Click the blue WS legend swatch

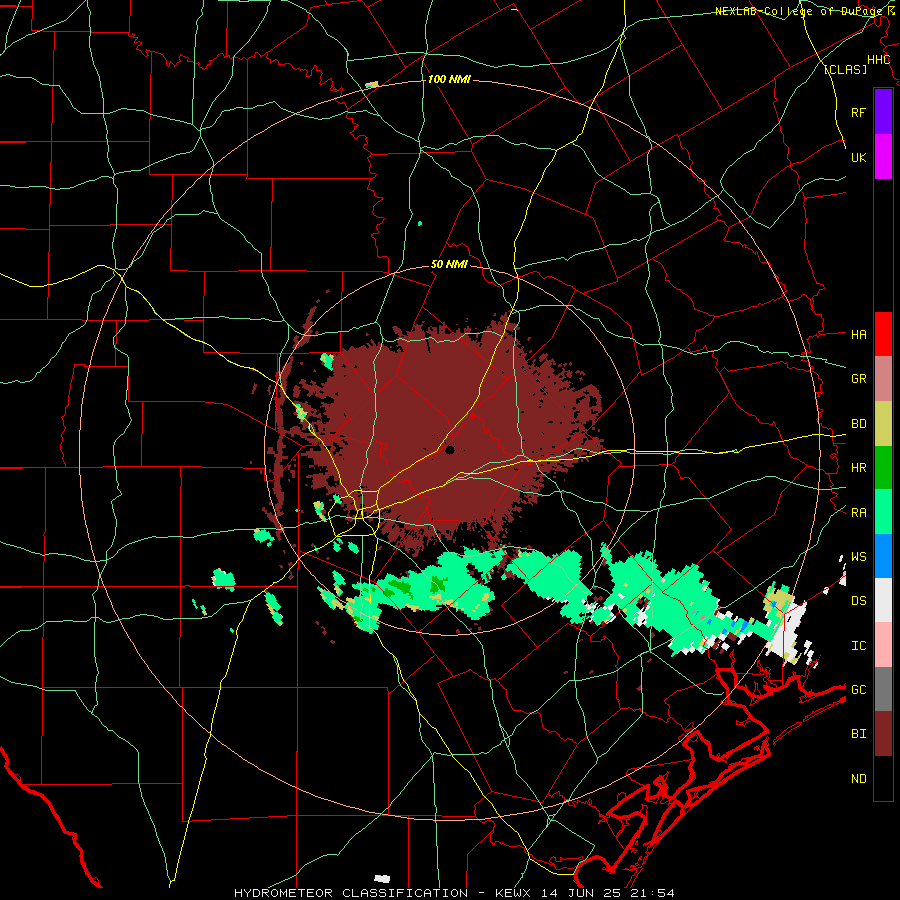883,556
